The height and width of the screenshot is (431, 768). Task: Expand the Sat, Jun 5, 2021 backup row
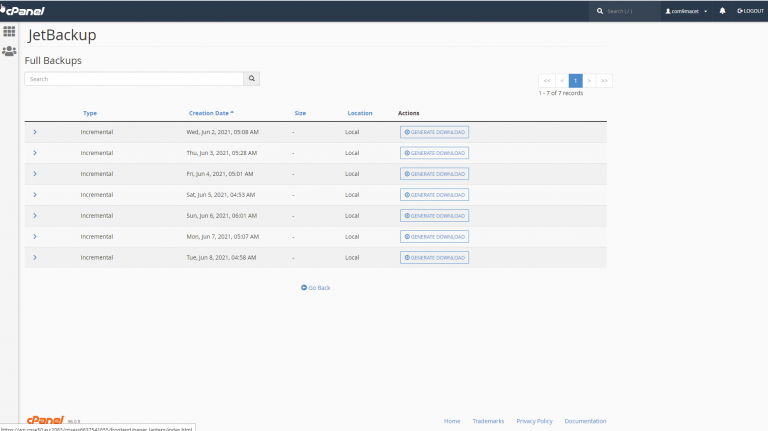[35, 195]
